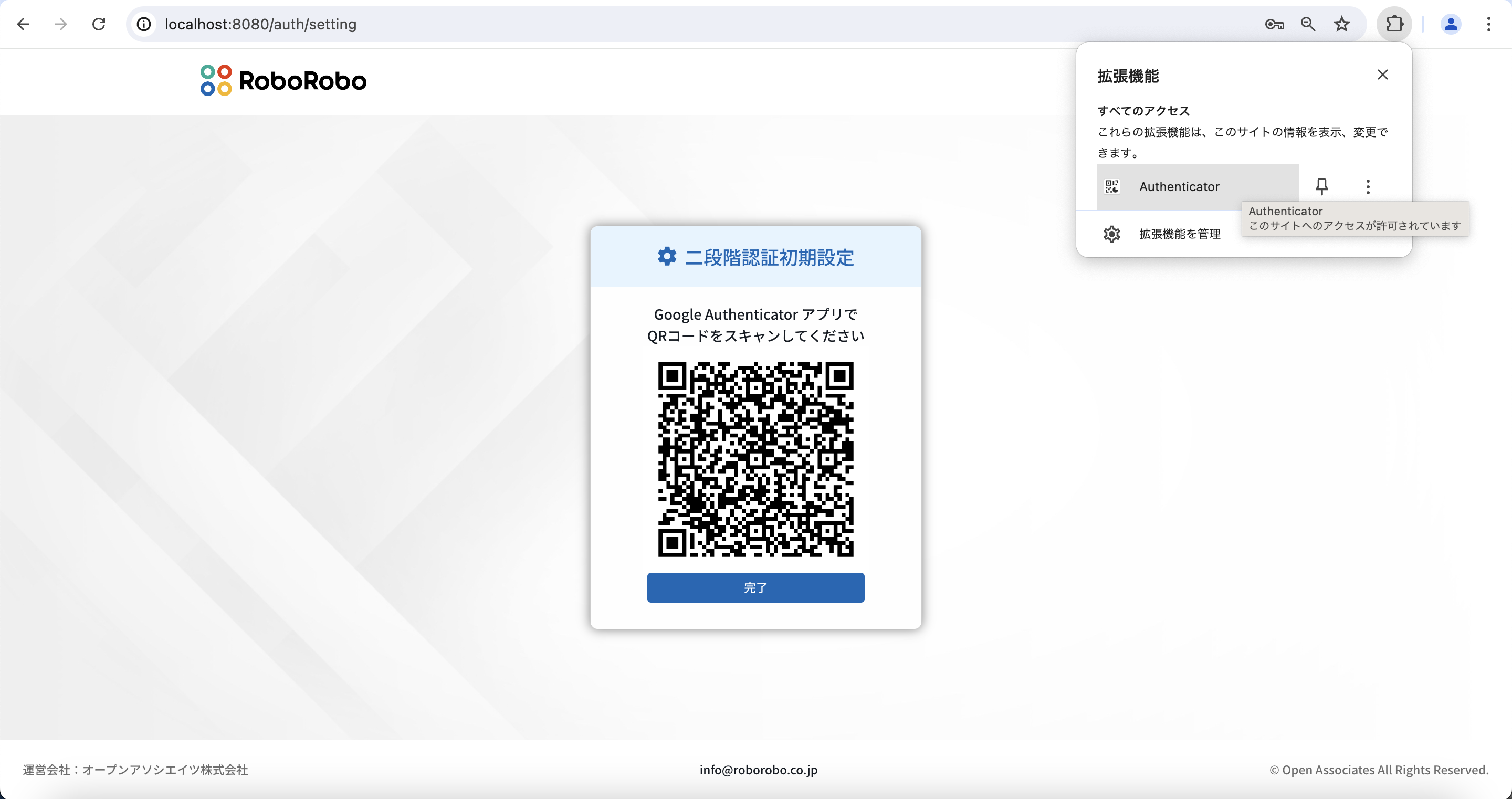
Task: Toggle the Extensions puzzle icon
Action: tap(1394, 24)
